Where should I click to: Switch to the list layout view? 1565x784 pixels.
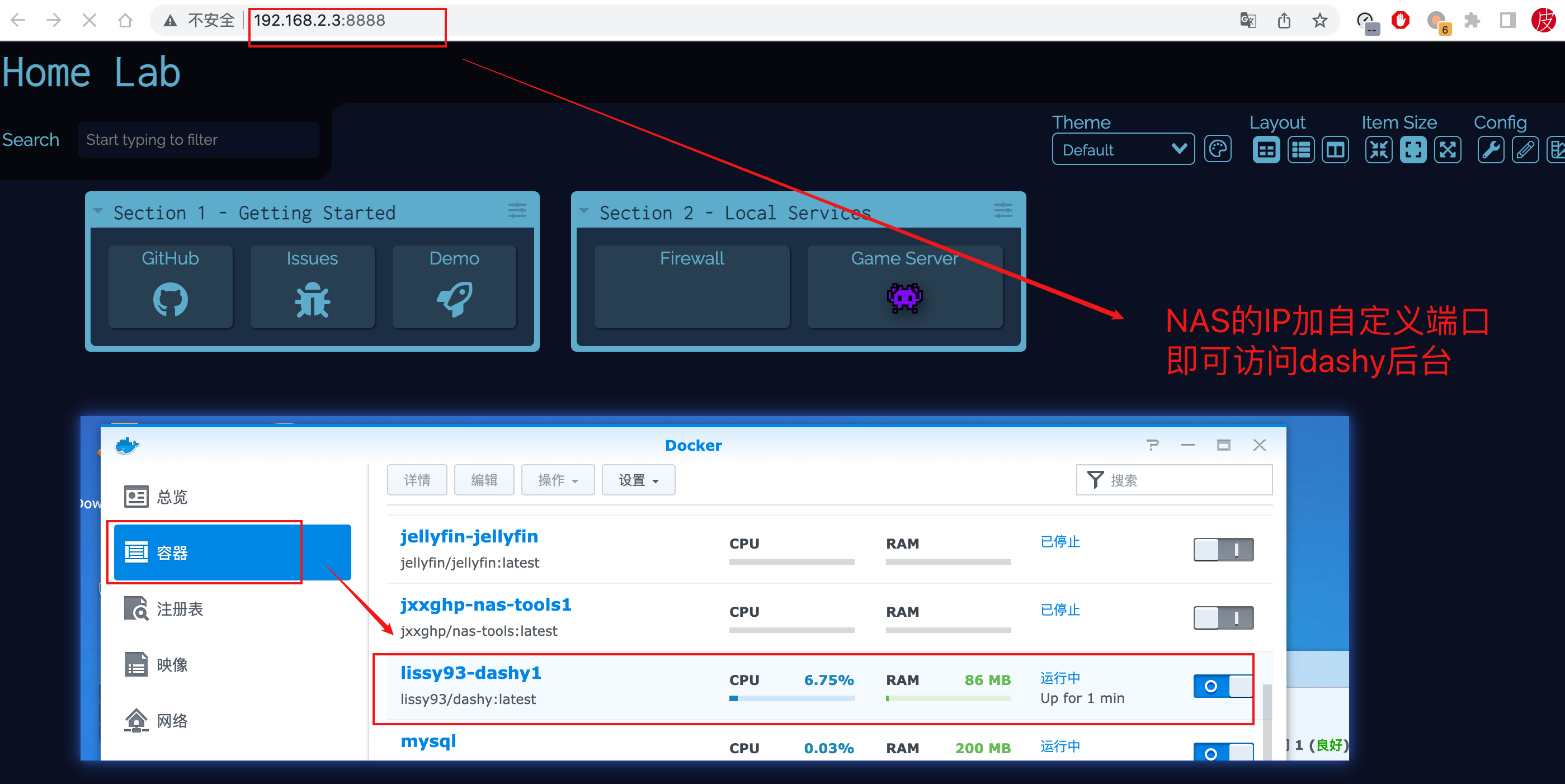coord(1301,149)
